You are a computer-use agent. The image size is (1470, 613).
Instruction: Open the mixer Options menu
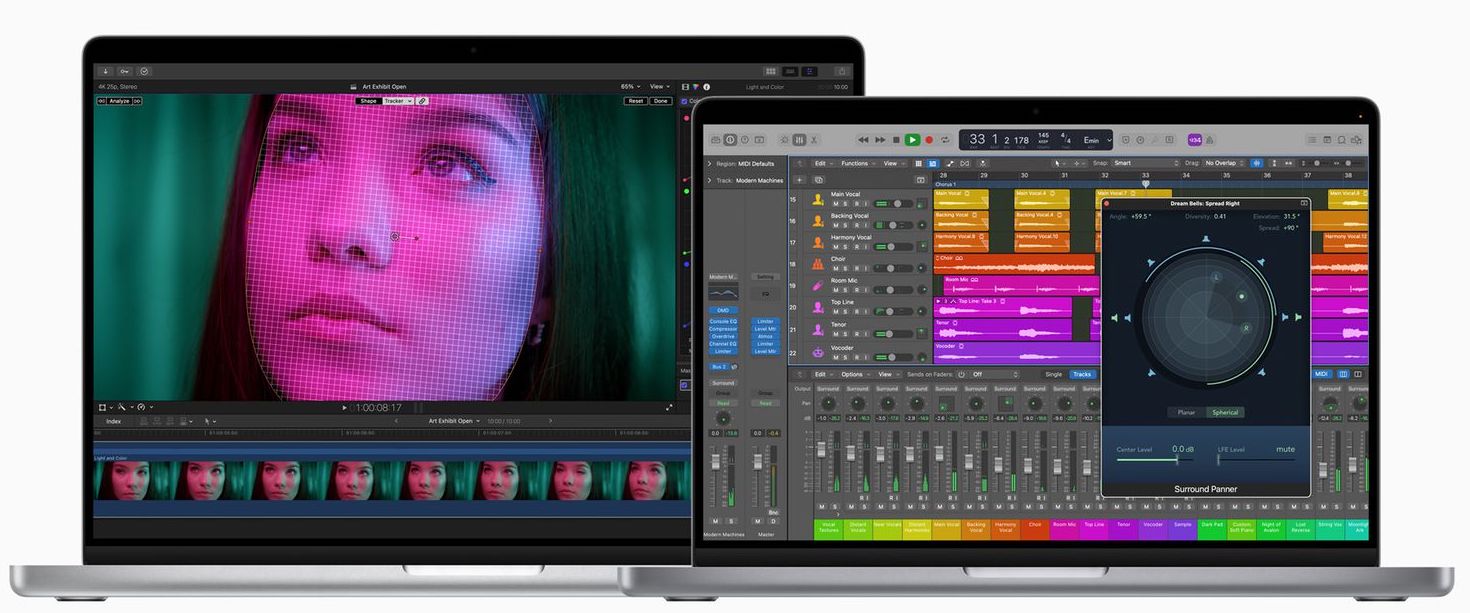(x=855, y=374)
